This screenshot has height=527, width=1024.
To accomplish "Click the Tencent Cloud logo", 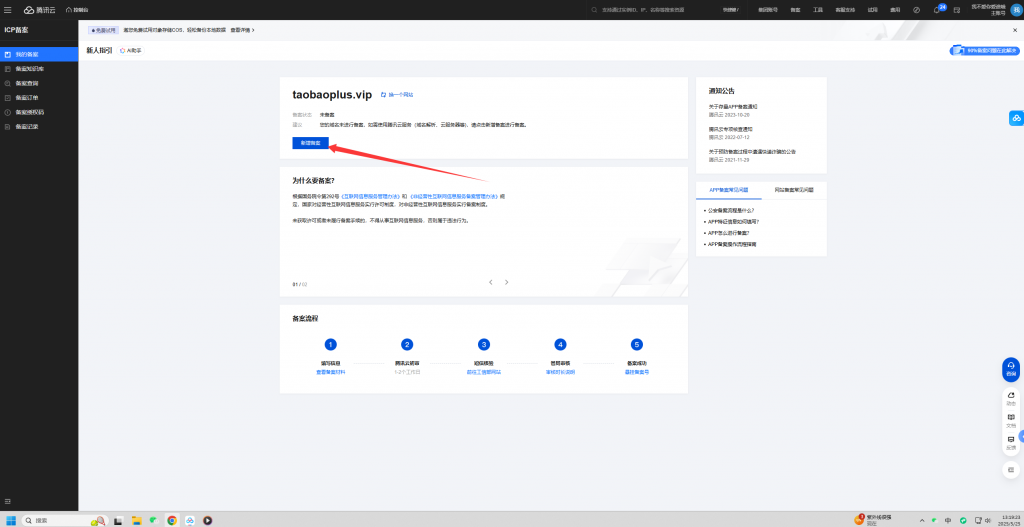I will click(38, 10).
